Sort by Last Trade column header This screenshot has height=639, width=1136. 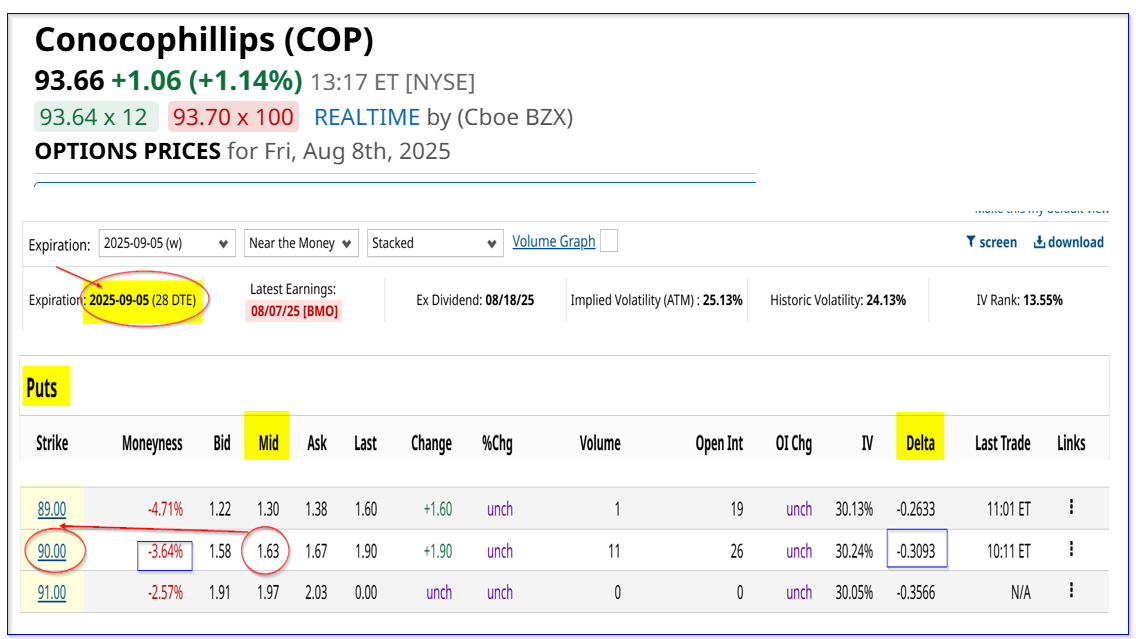[x=1003, y=443]
